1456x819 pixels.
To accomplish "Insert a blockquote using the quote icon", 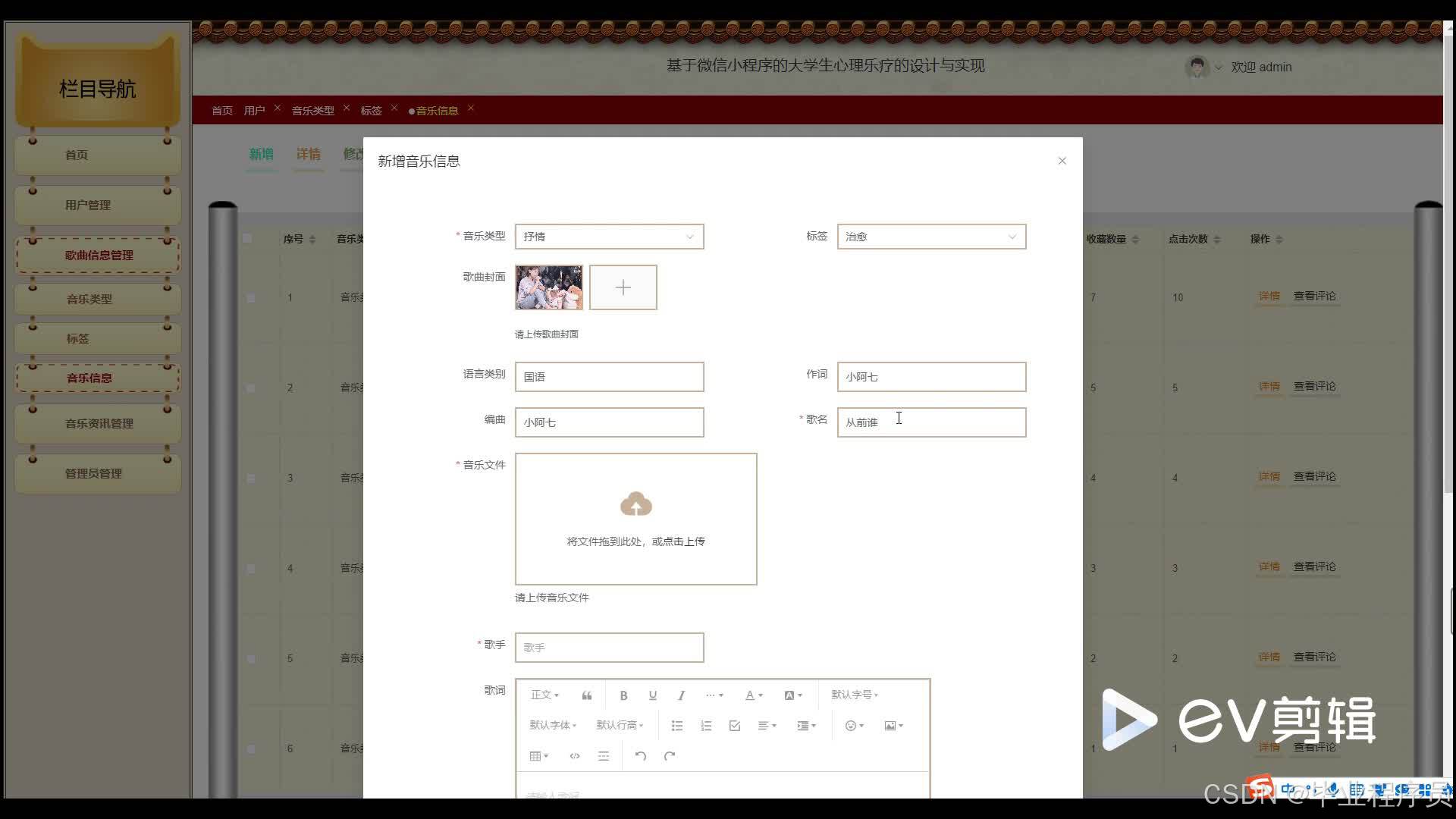I will [x=586, y=695].
